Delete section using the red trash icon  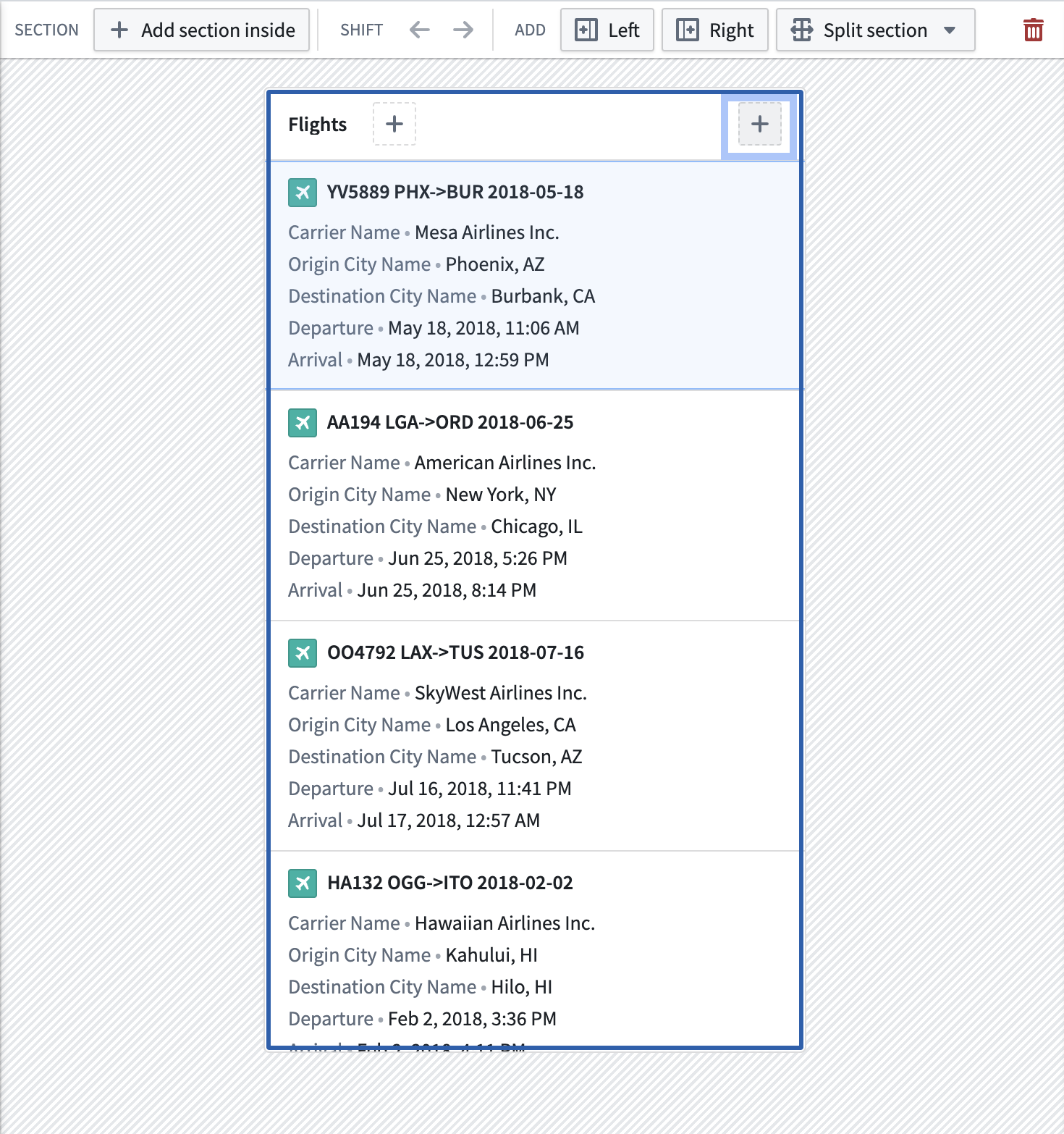[x=1033, y=30]
